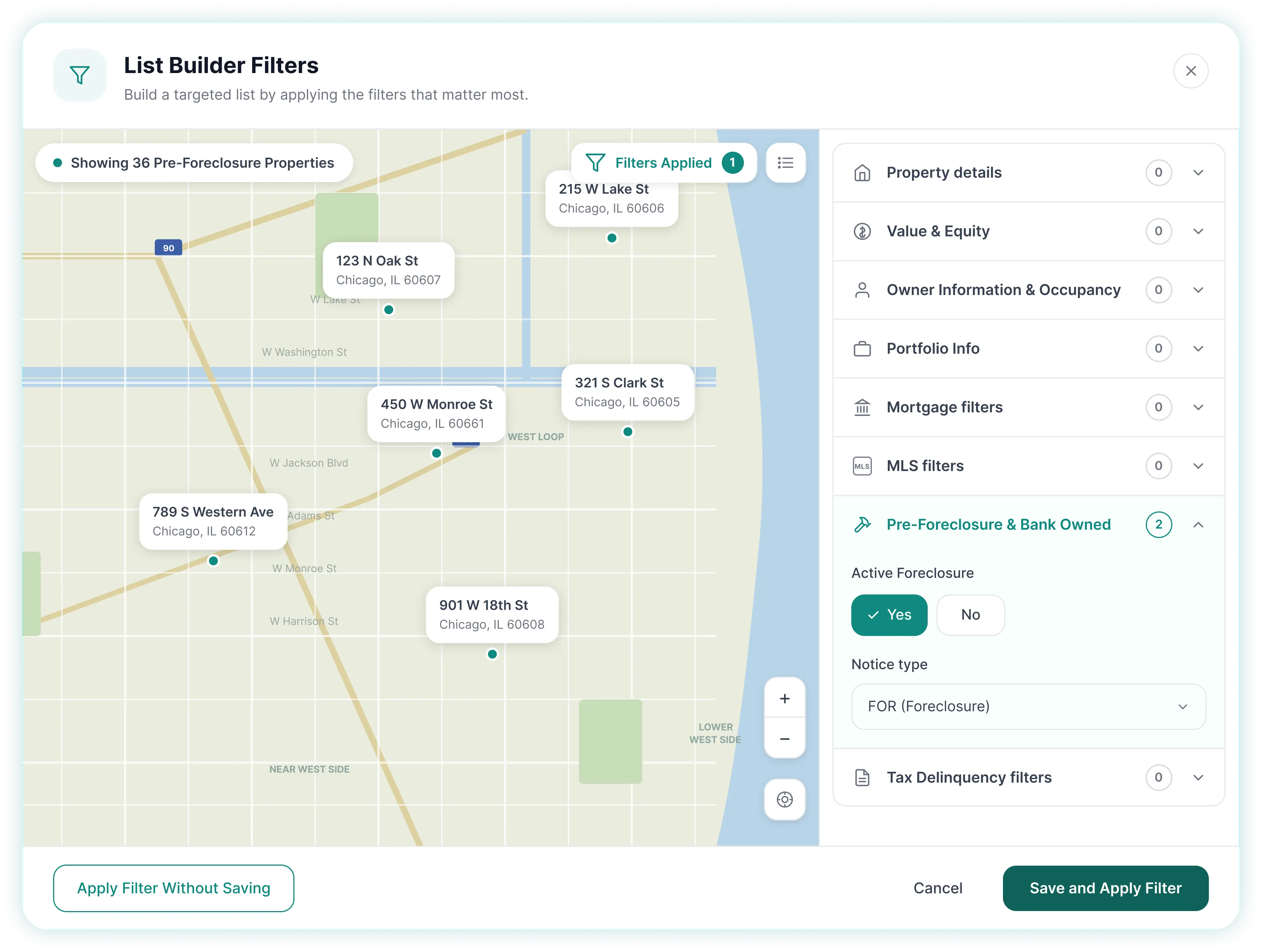The image size is (1262, 952).
Task: Close the List Builder Filters dialog
Action: [1190, 71]
